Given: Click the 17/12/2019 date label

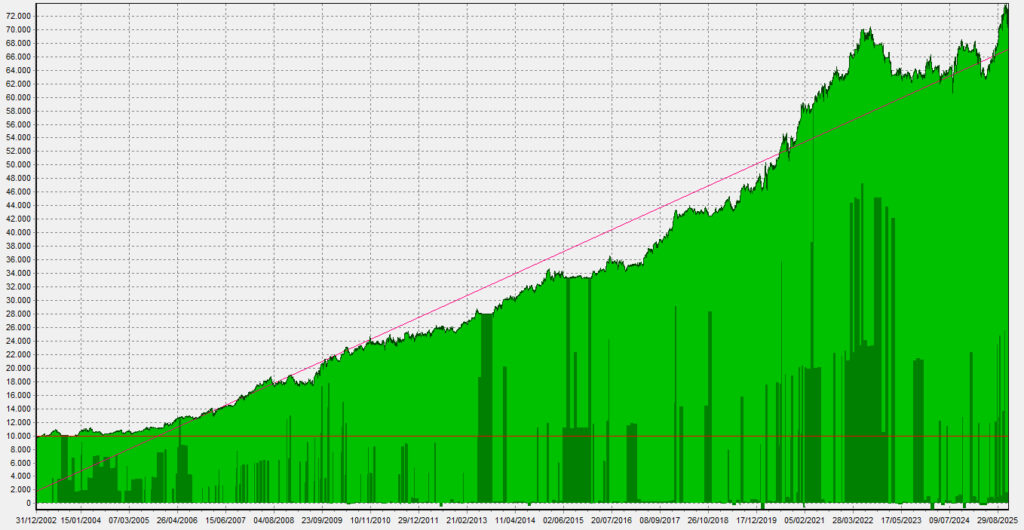Looking at the screenshot, I should pos(757,521).
